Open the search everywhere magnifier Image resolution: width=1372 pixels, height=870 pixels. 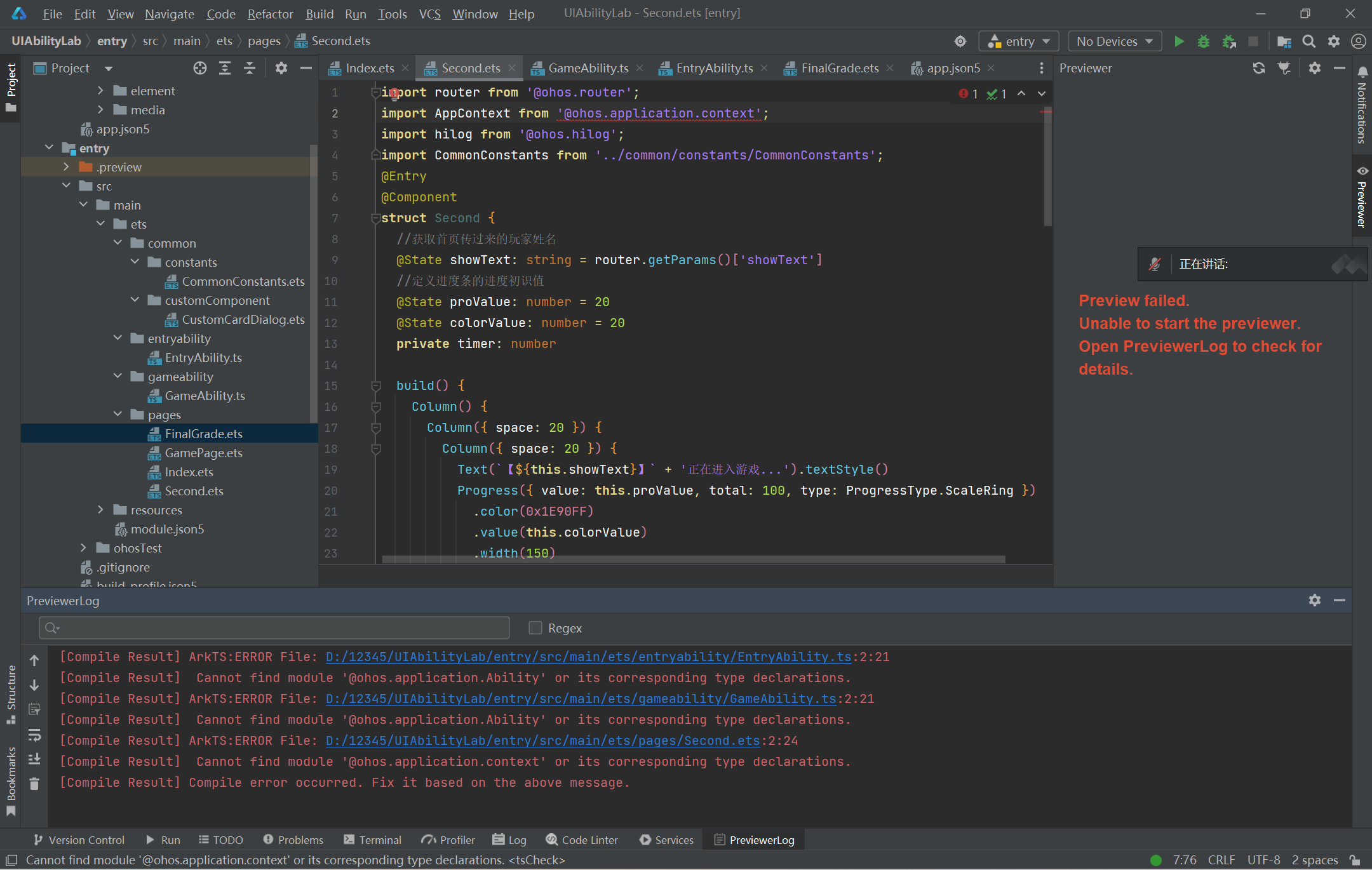coord(1308,41)
